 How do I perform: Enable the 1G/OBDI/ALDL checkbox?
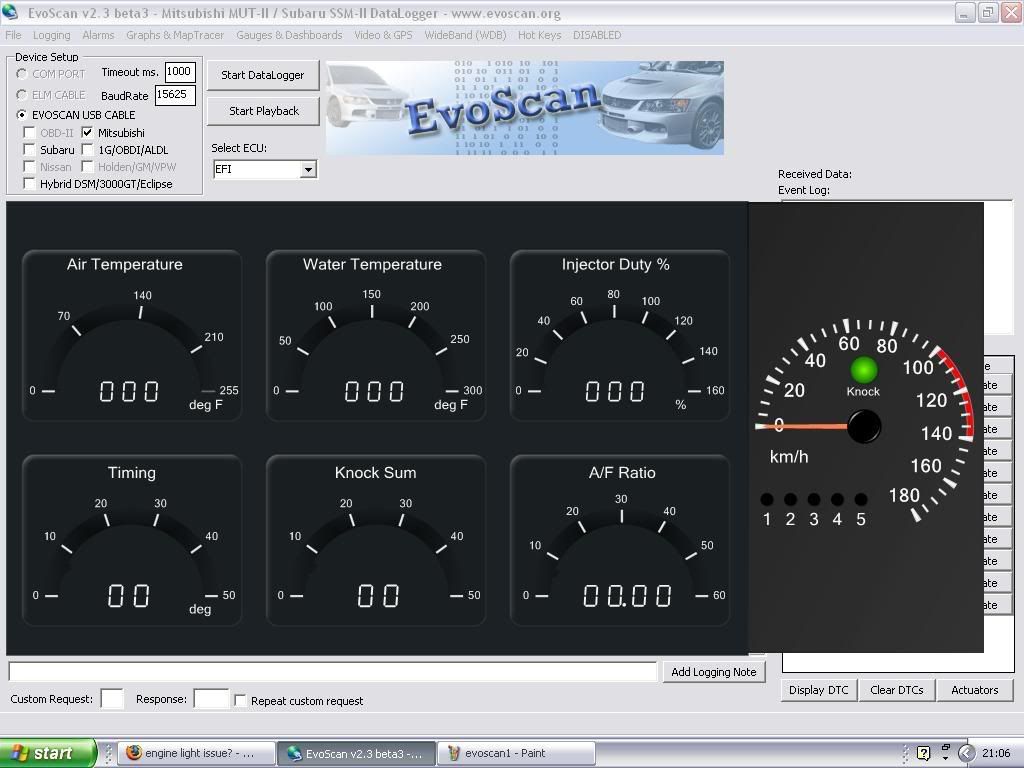tap(87, 150)
